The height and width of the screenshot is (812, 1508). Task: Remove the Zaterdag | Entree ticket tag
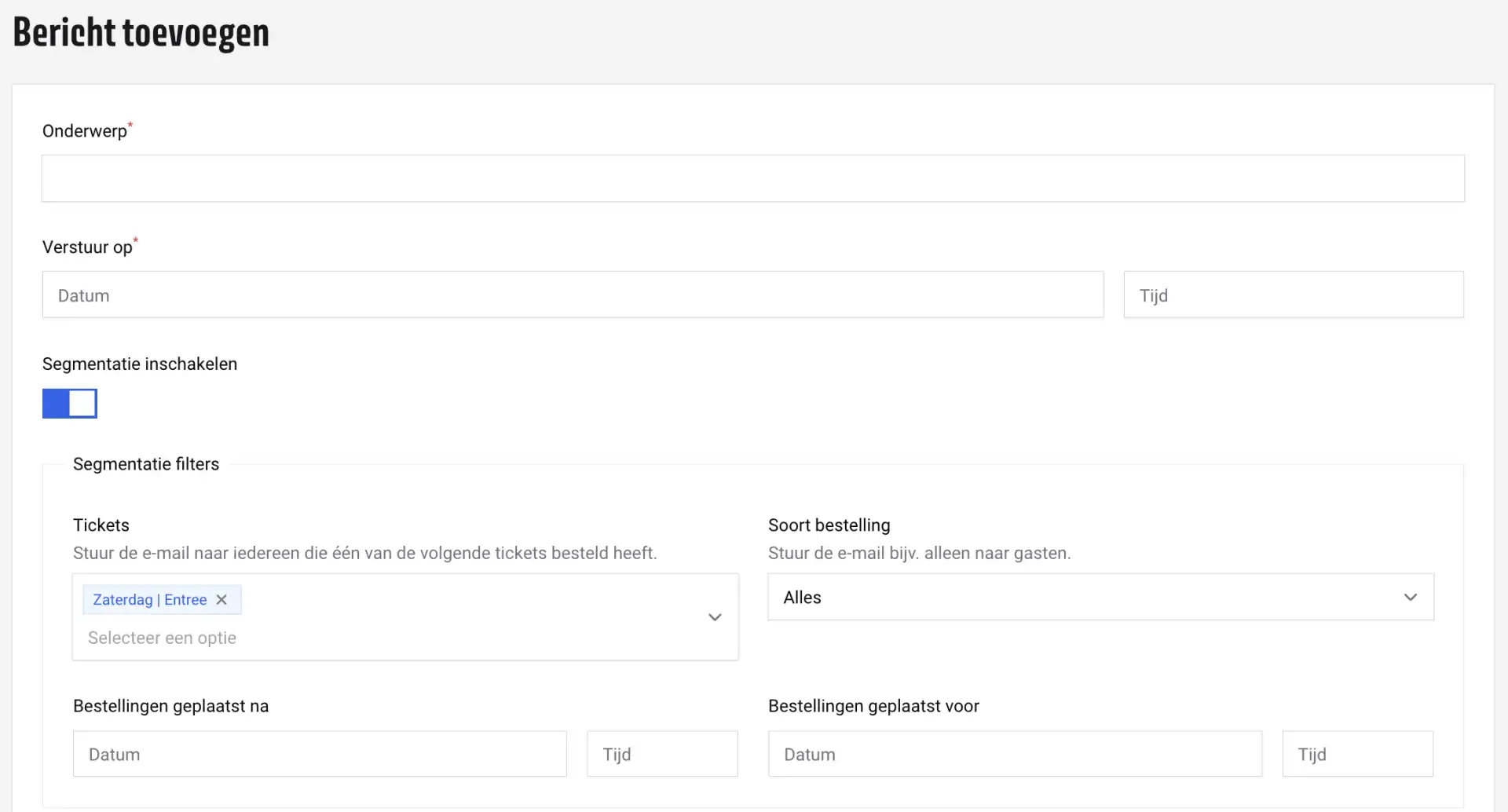tap(221, 600)
